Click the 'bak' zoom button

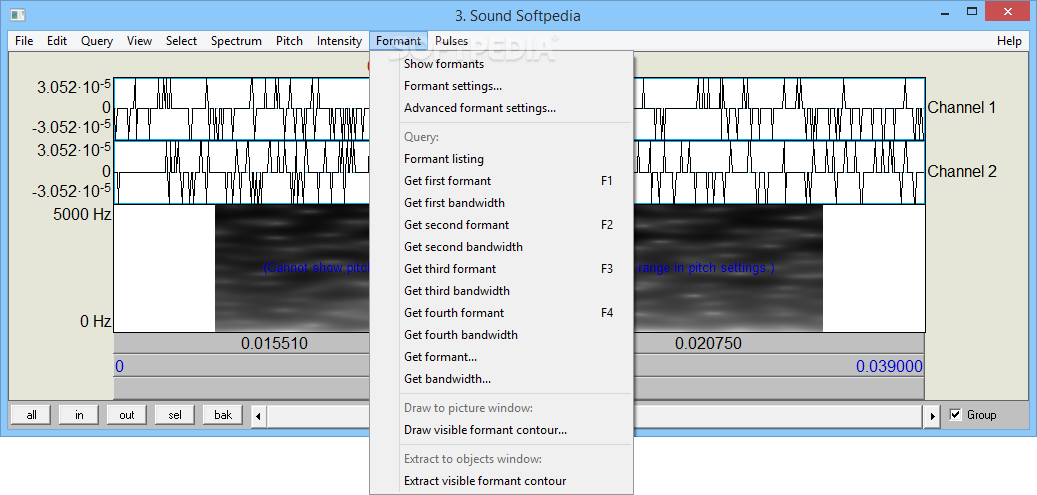pyautogui.click(x=223, y=415)
